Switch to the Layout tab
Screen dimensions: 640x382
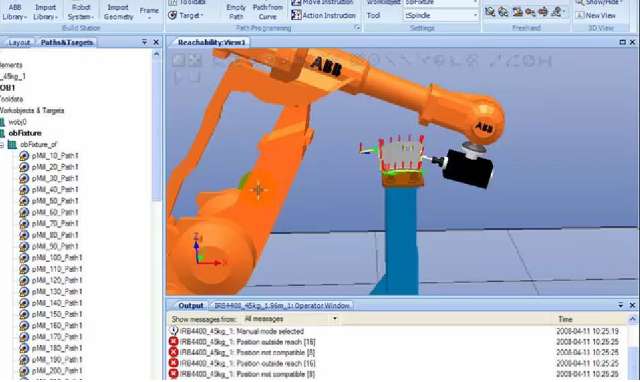(19, 42)
